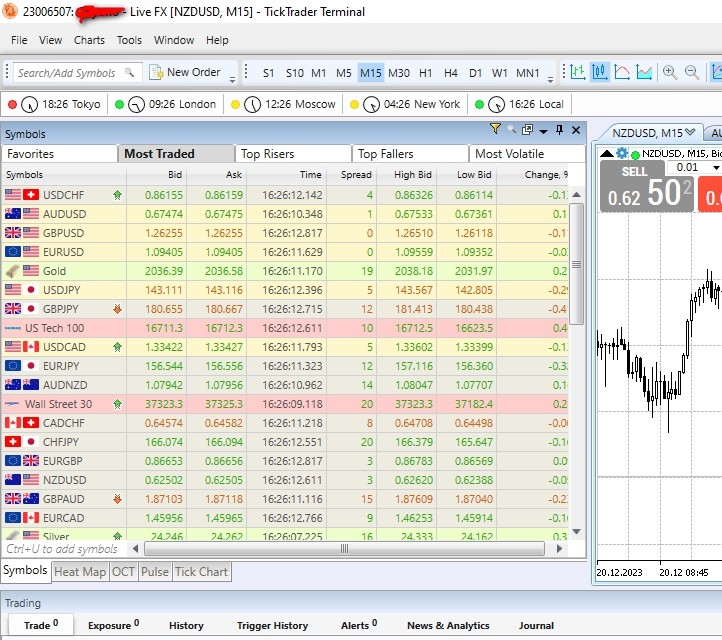The width and height of the screenshot is (722, 640).
Task: Click the Wall Street 30 up-arrow indicator
Action: pos(117,404)
